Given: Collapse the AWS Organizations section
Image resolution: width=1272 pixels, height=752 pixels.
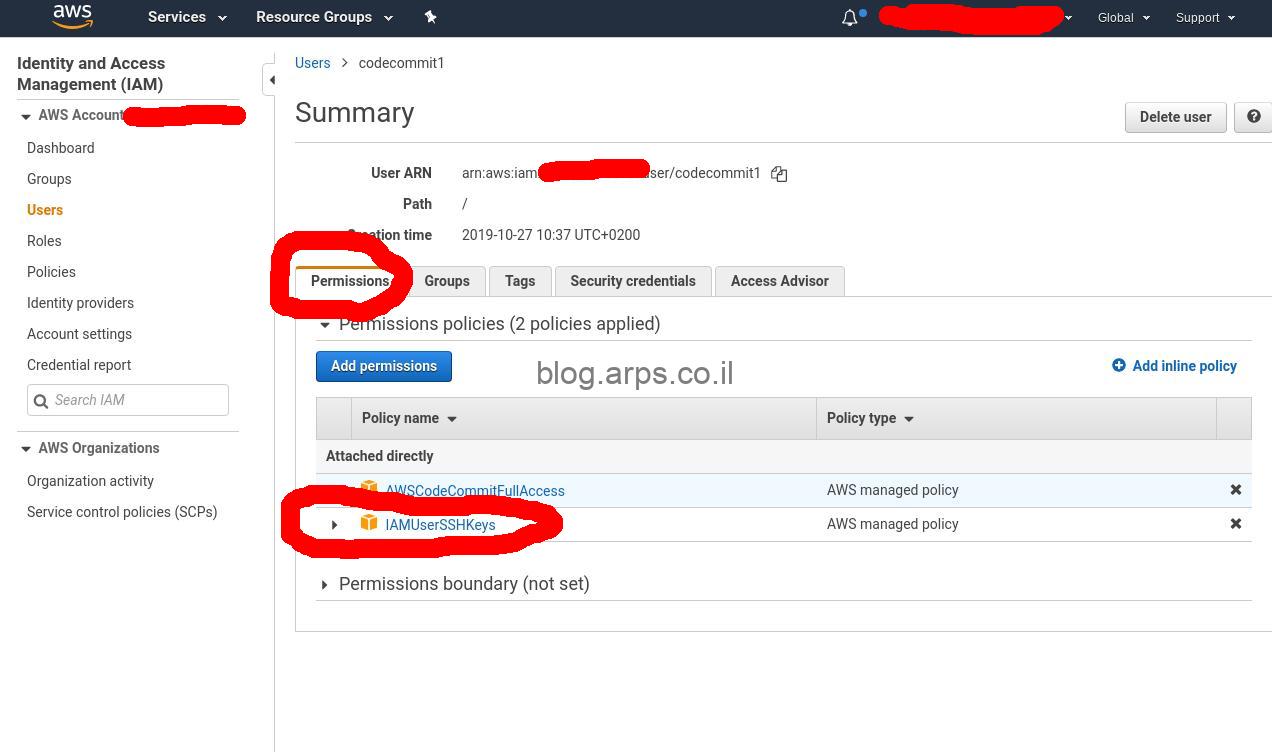Looking at the screenshot, I should (26, 449).
